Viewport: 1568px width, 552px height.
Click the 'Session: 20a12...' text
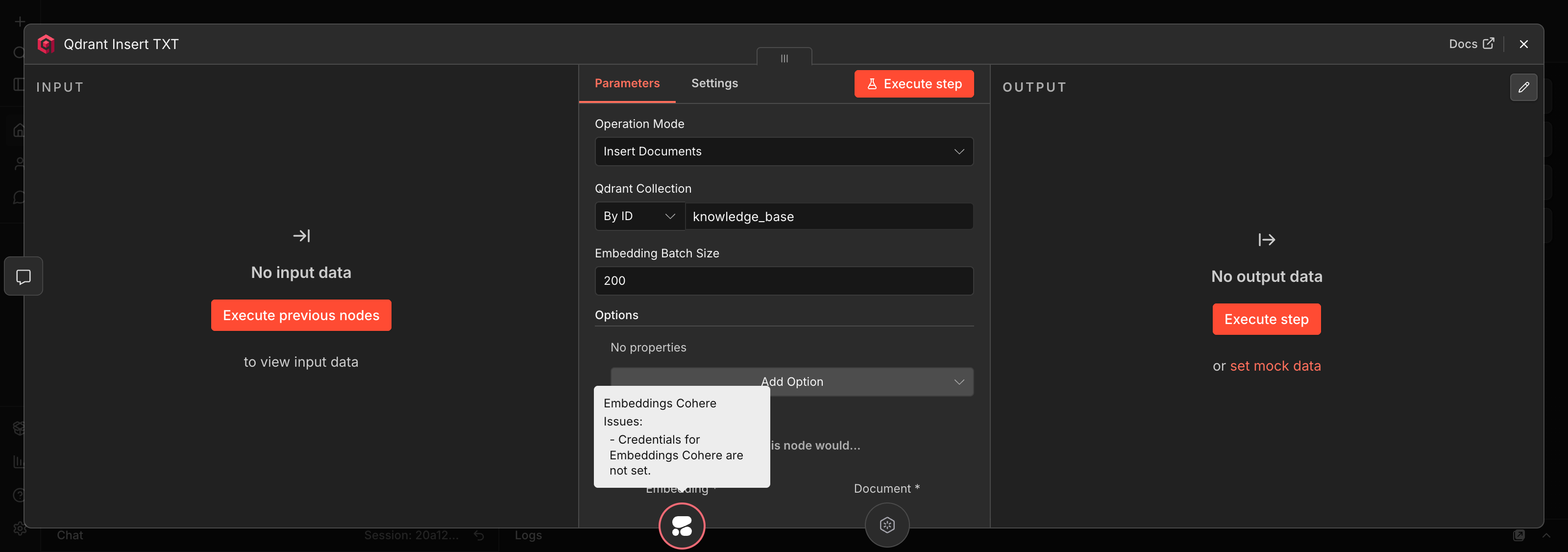pos(411,535)
